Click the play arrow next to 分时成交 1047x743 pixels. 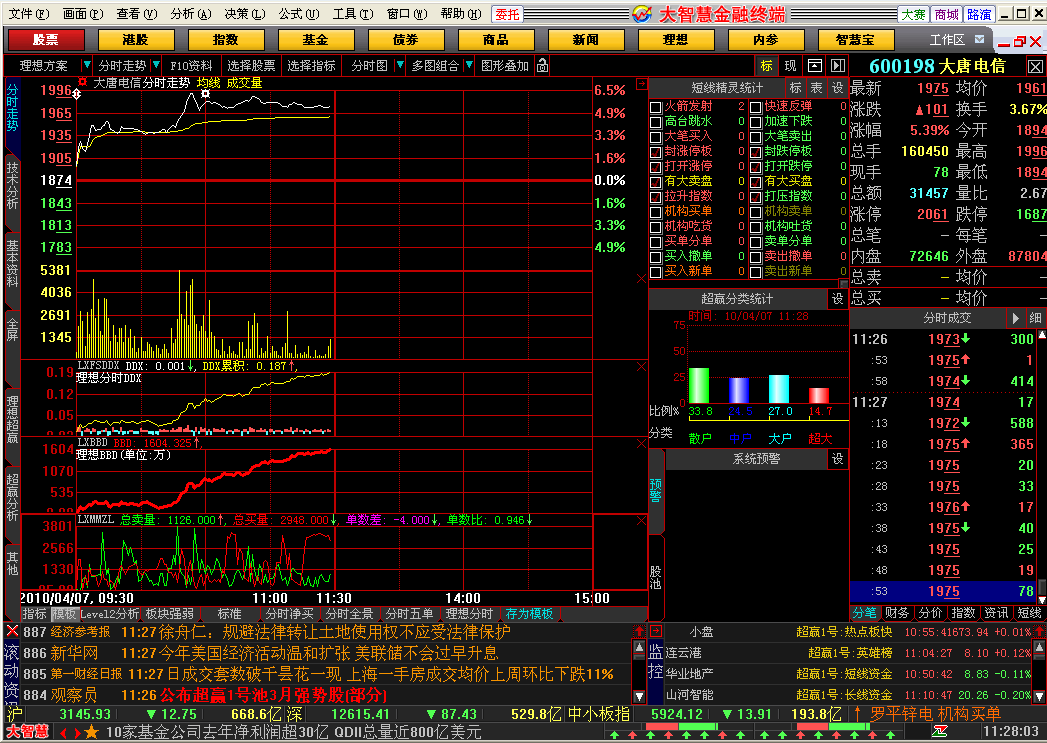(1016, 318)
